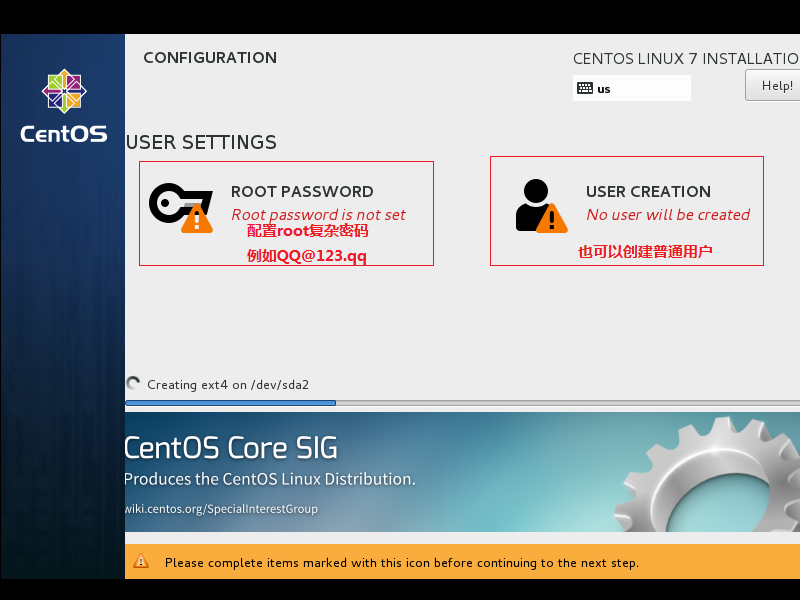The width and height of the screenshot is (800, 600).
Task: Click the keyboard icon in layout selector
Action: [x=585, y=88]
